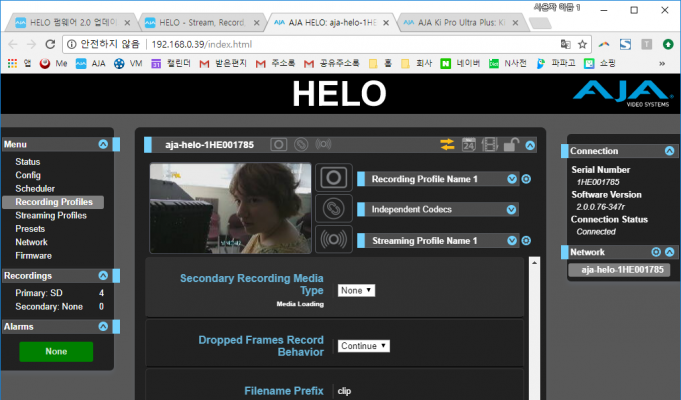Click the small record status icon in header bar
This screenshot has width=681, height=400.
[x=278, y=145]
